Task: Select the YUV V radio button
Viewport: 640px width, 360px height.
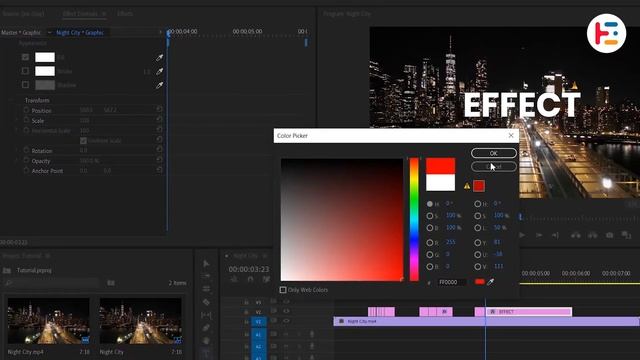Action: pyautogui.click(x=478, y=267)
